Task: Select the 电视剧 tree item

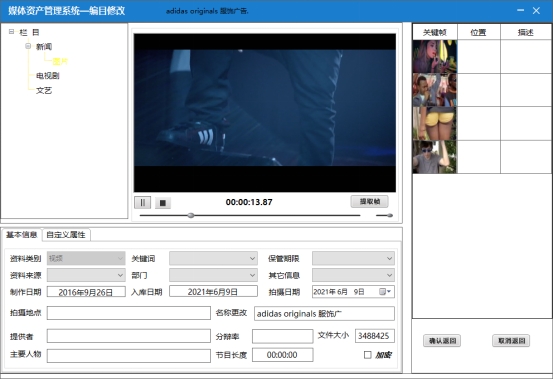Action: 48,75
